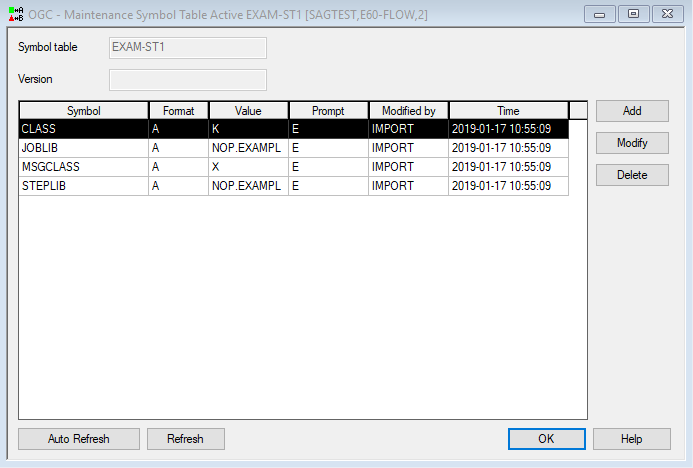Confirm with the OK button
The image size is (693, 468).
(546, 439)
